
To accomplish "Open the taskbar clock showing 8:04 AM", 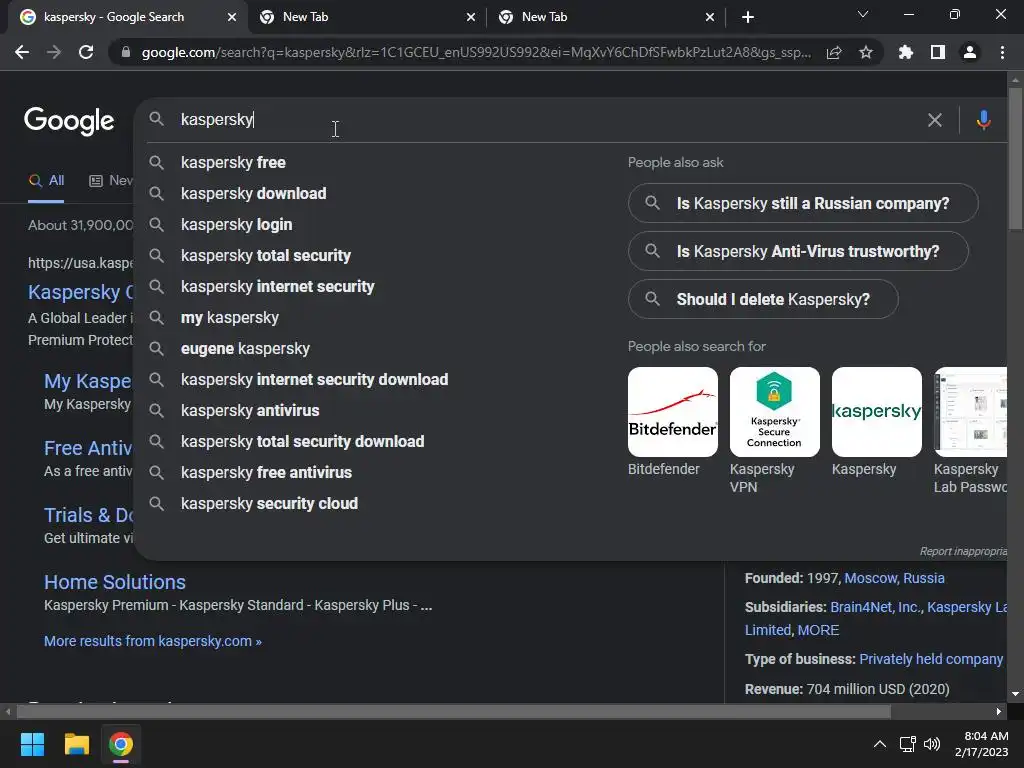I will click(982, 744).
